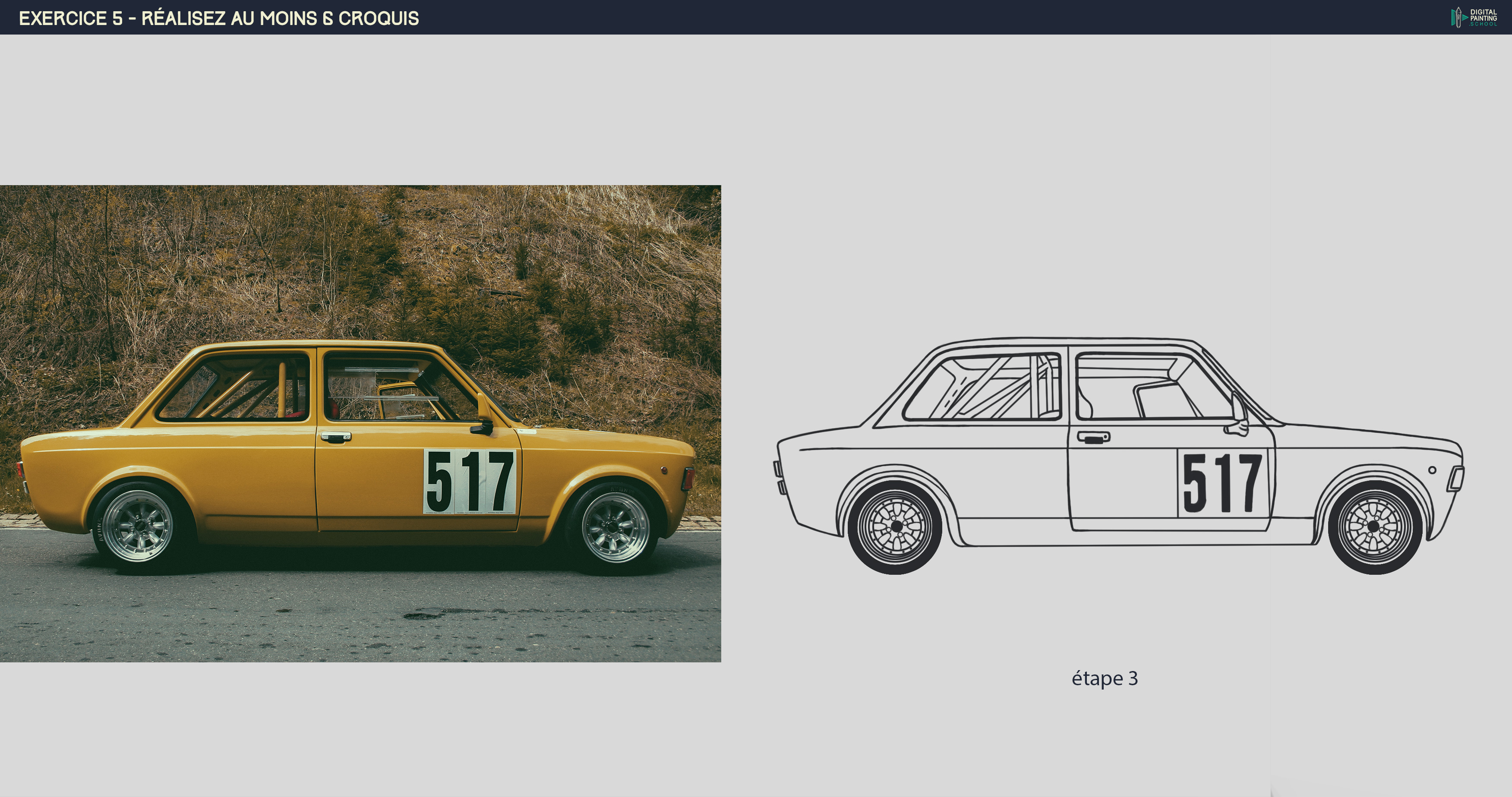The width and height of the screenshot is (1512, 797).
Task: Click the exercise title text in header
Action: [219, 18]
